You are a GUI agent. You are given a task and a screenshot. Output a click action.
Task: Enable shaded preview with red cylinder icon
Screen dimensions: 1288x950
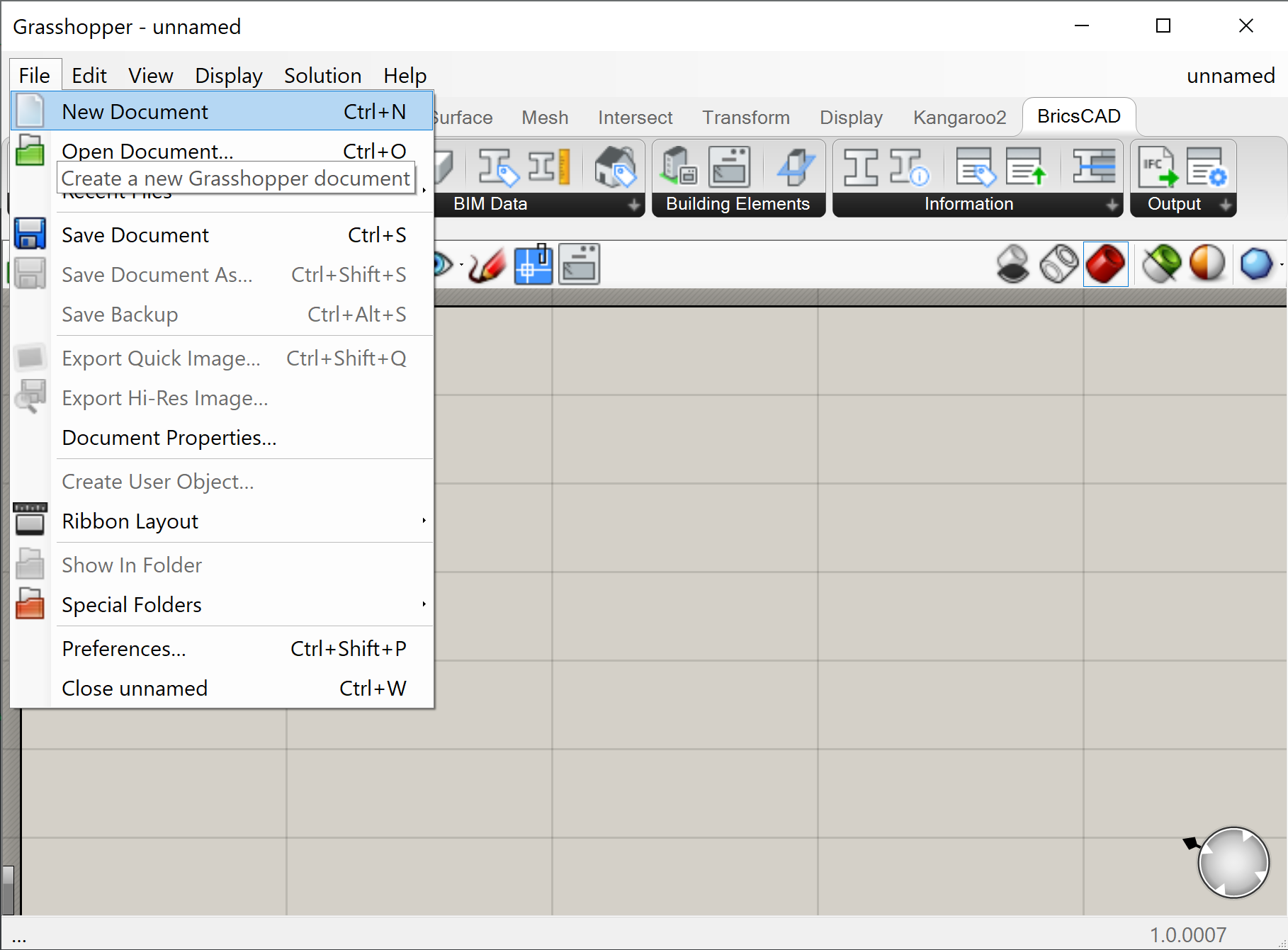[x=1105, y=264]
